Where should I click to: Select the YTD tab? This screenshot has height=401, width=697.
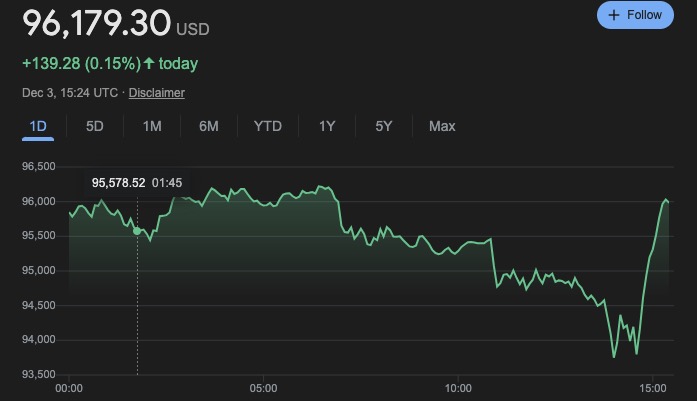[268, 126]
